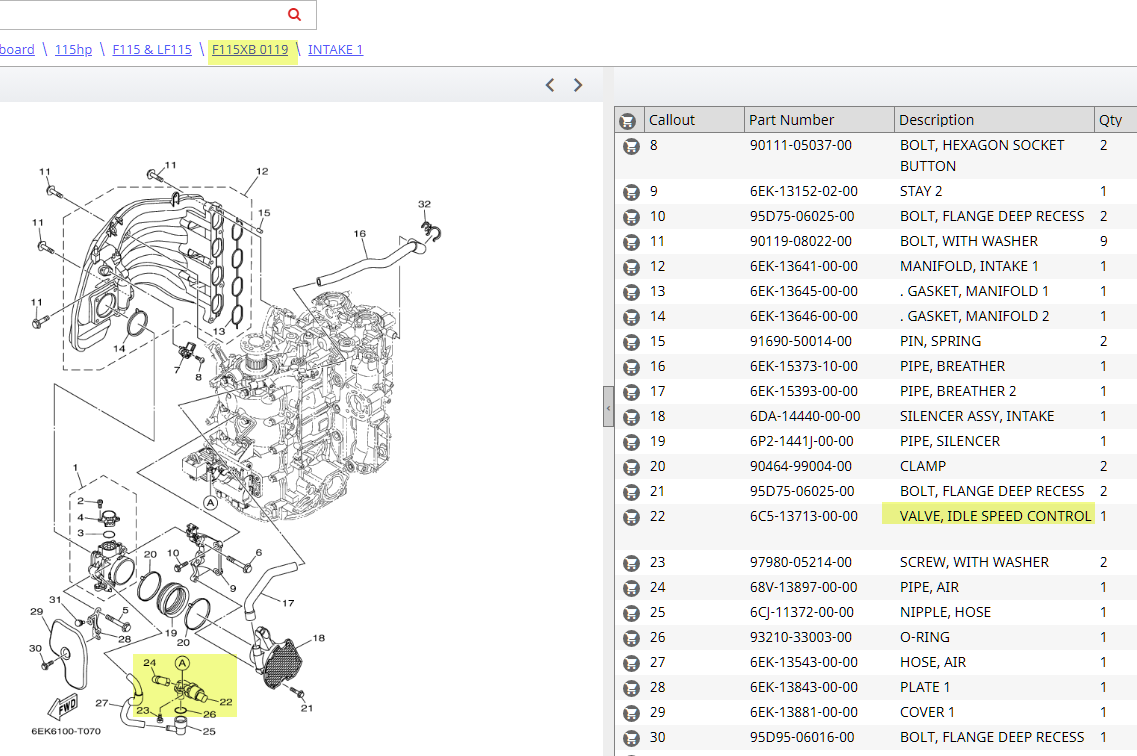1137x756 pixels.
Task: Click part number 90111-05037-00
Action: tap(801, 145)
